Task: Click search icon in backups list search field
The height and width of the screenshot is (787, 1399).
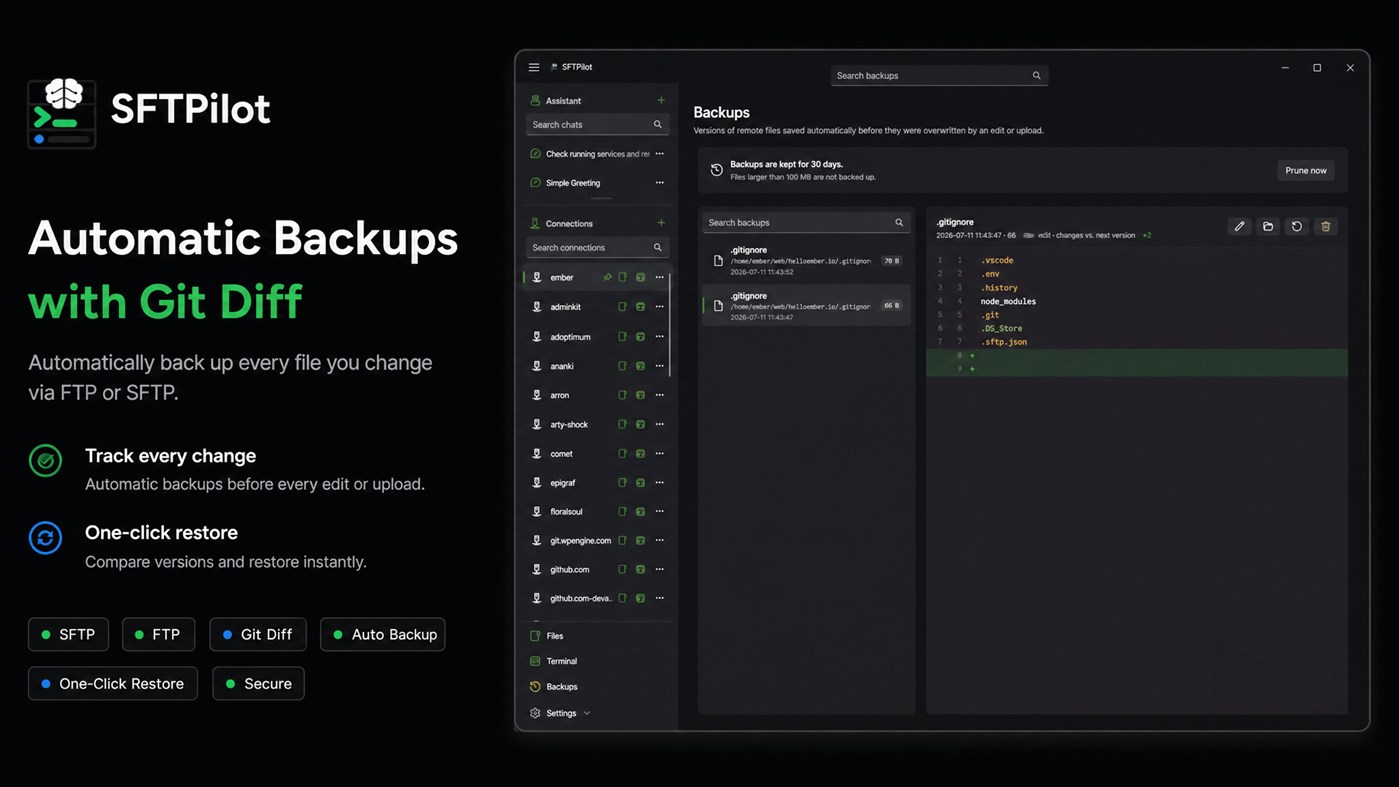Action: (899, 223)
